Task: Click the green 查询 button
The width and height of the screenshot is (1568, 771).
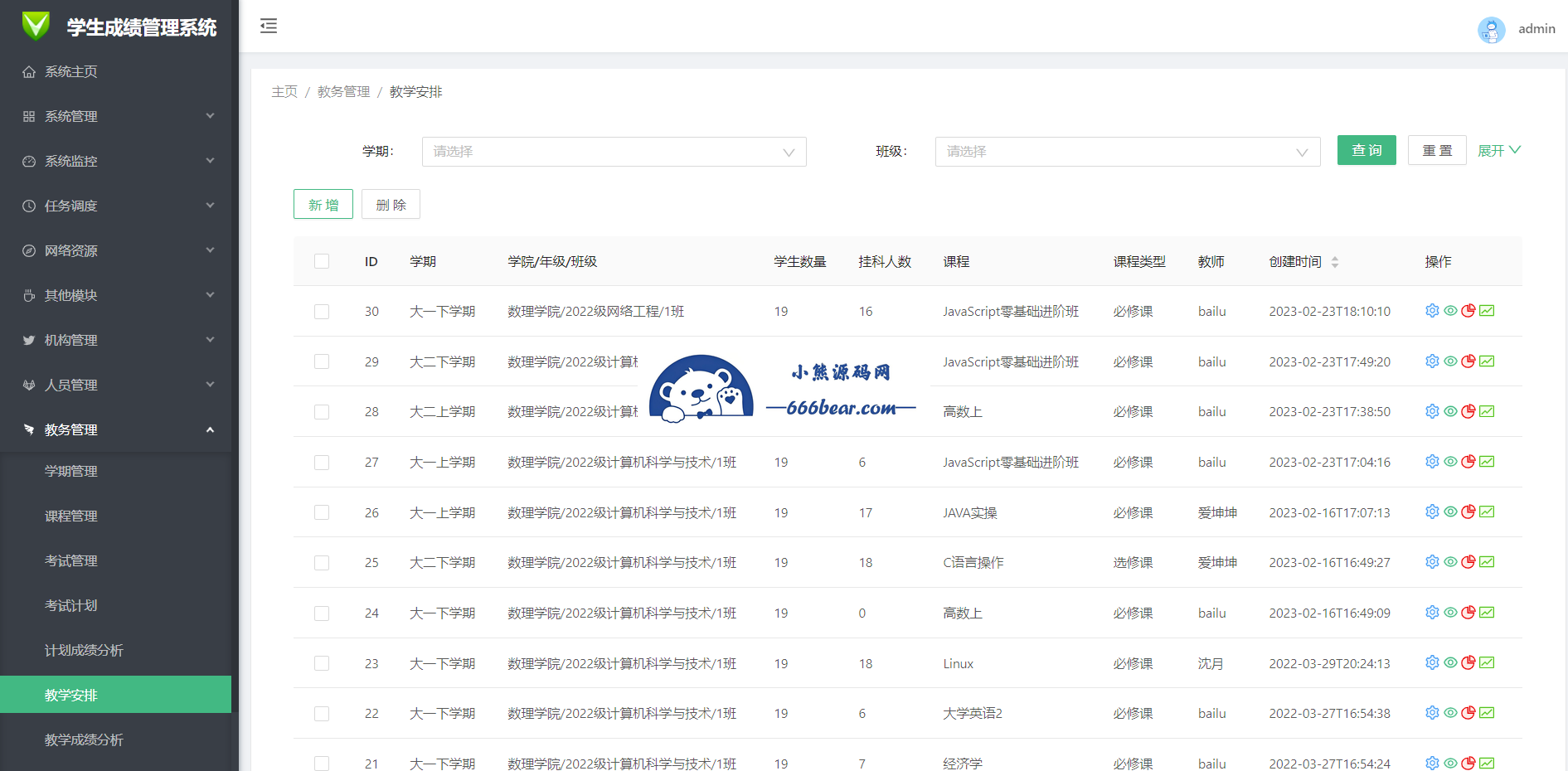Action: point(1366,150)
